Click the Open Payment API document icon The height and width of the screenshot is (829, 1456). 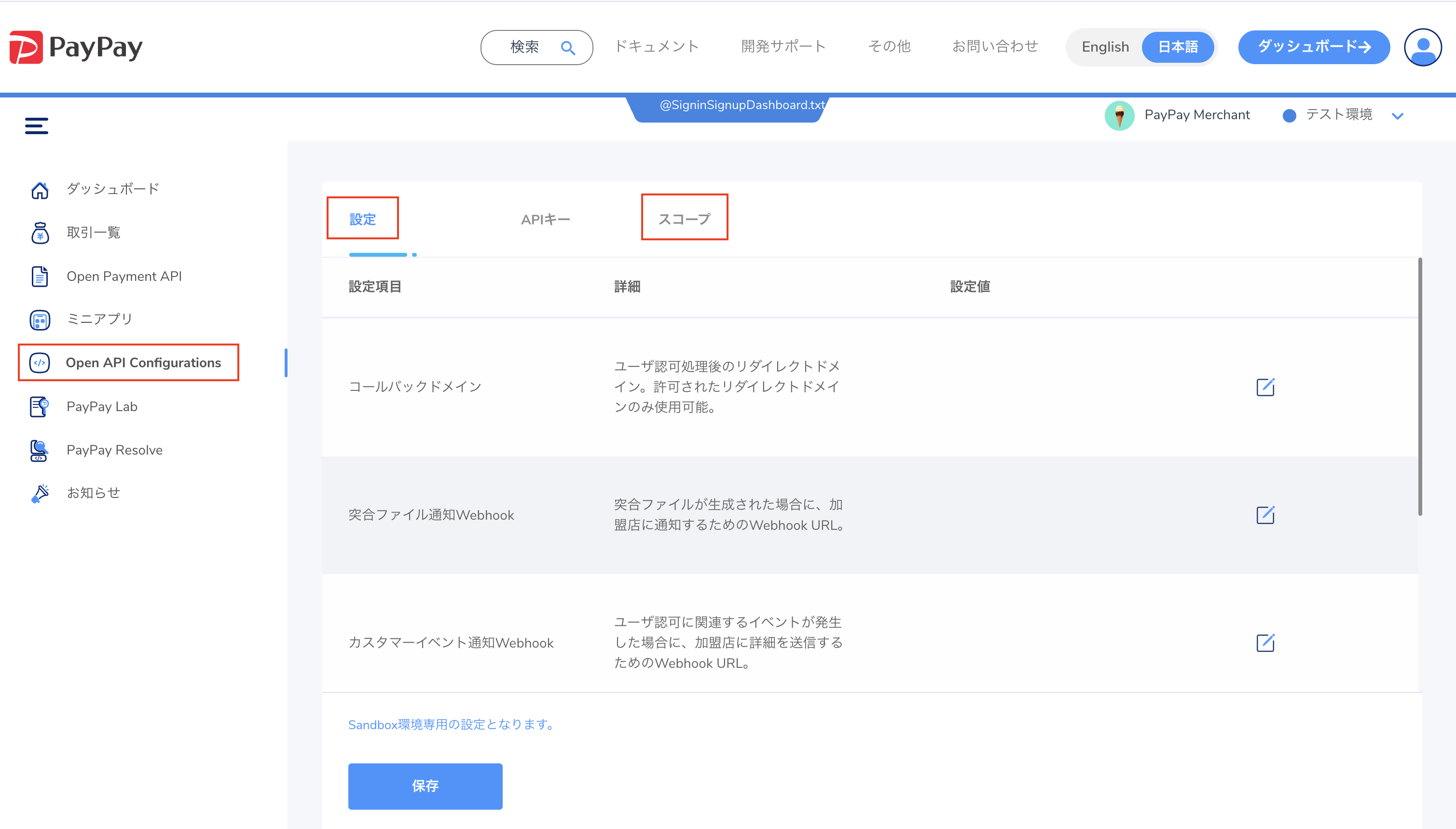(x=40, y=276)
